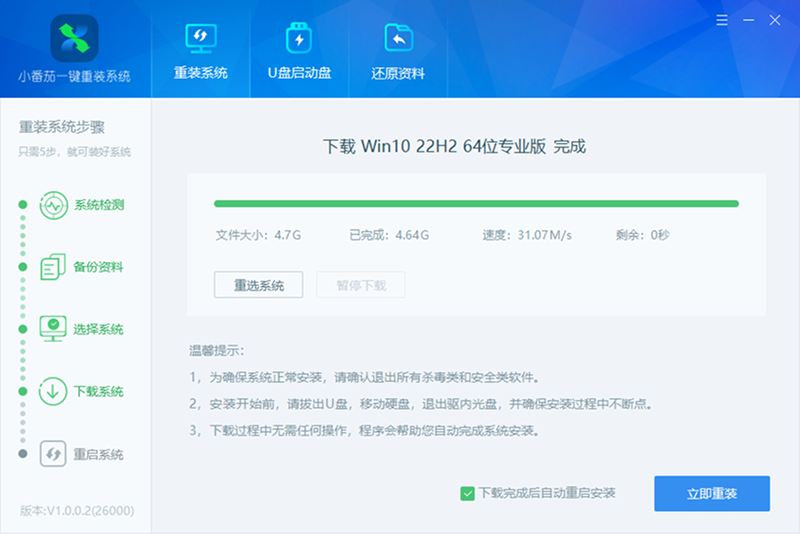This screenshot has width=800, height=534.
Task: Click the 小番茄 app logo icon
Action: coord(74,38)
